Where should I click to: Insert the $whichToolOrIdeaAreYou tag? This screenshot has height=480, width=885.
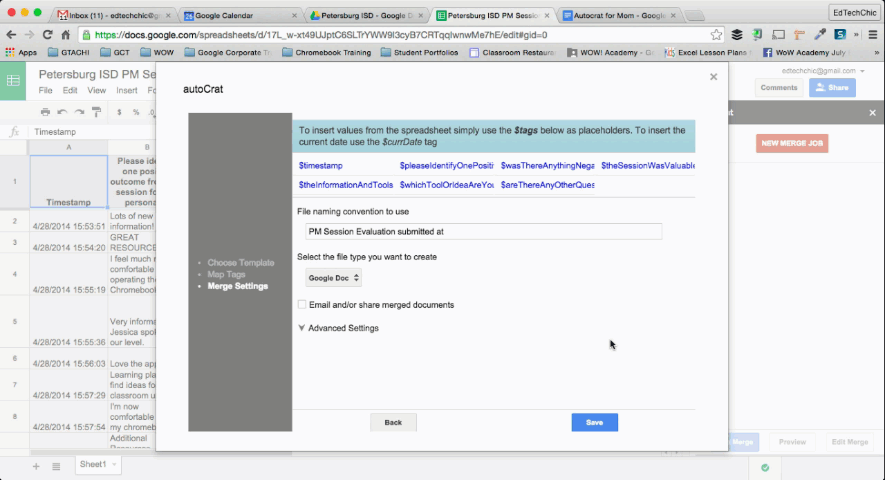coord(446,185)
